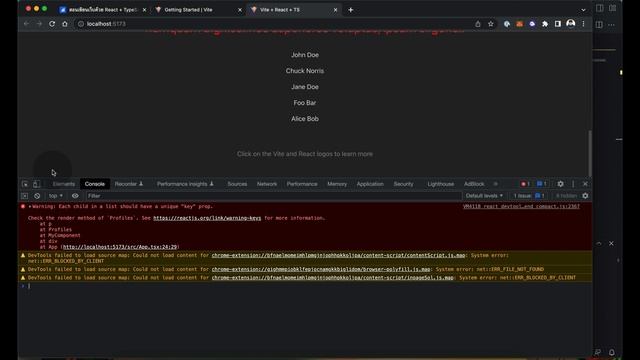The image size is (640, 360).
Task: Close the Getting Started Vite tab
Action: 240,10
